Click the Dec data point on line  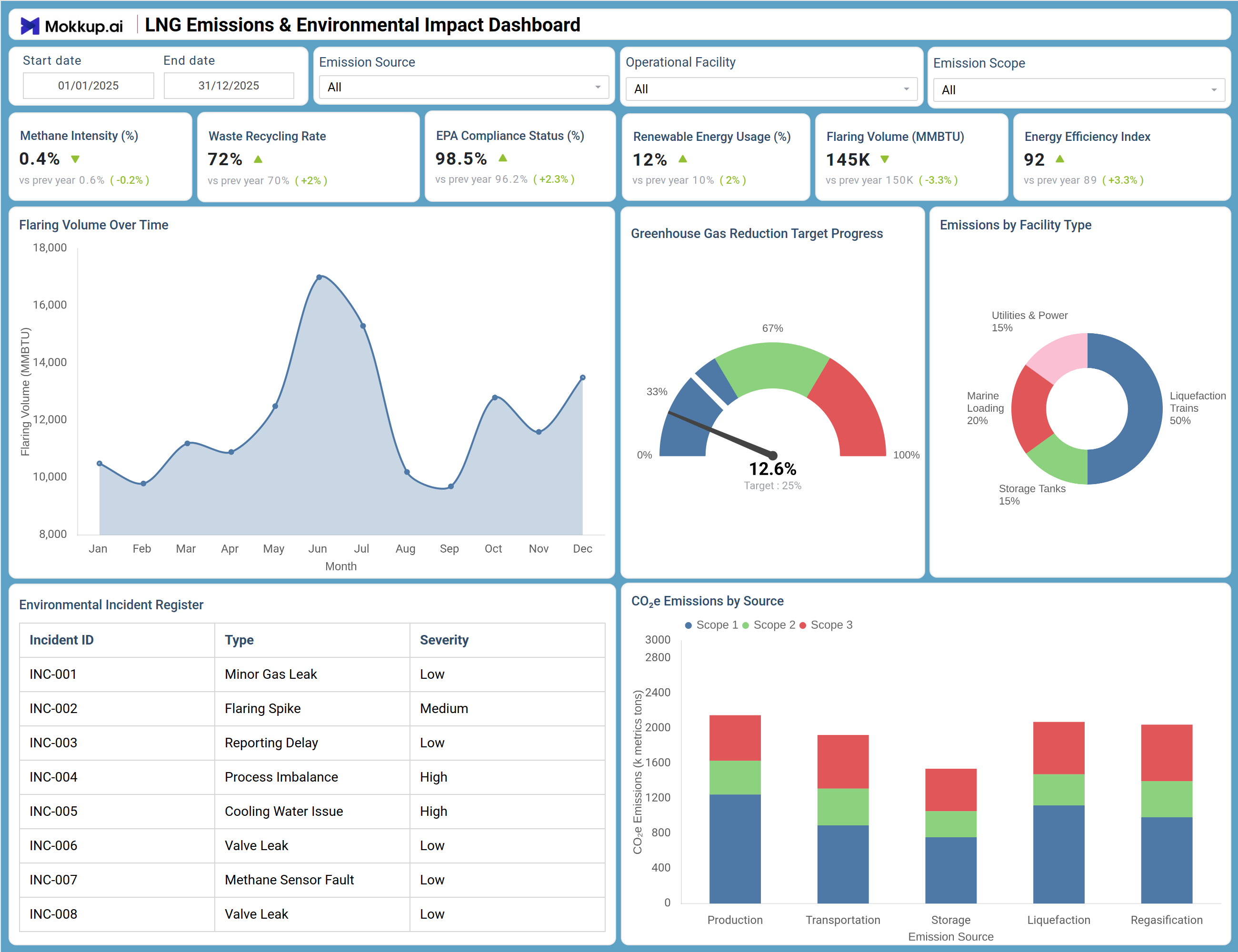pos(582,377)
